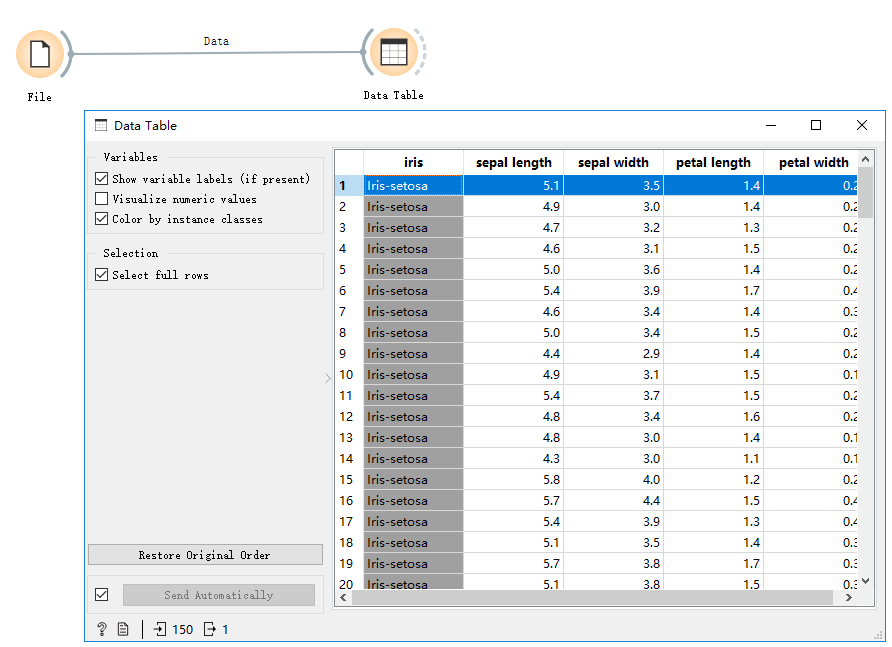Click sepal length value in row 9
Image resolution: width=892 pixels, height=647 pixels.
click(x=514, y=354)
